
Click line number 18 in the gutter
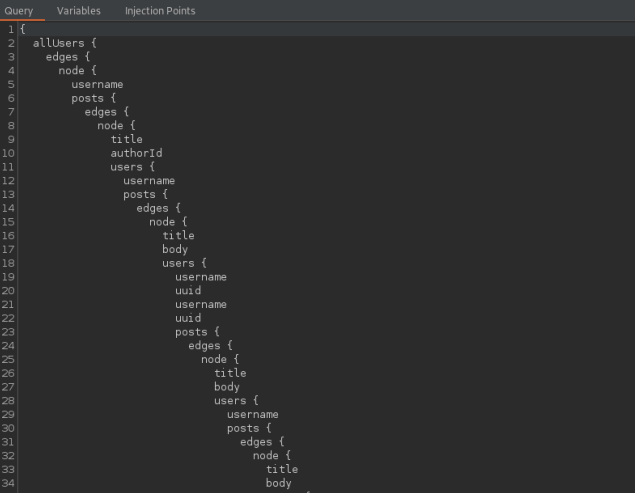8,263
